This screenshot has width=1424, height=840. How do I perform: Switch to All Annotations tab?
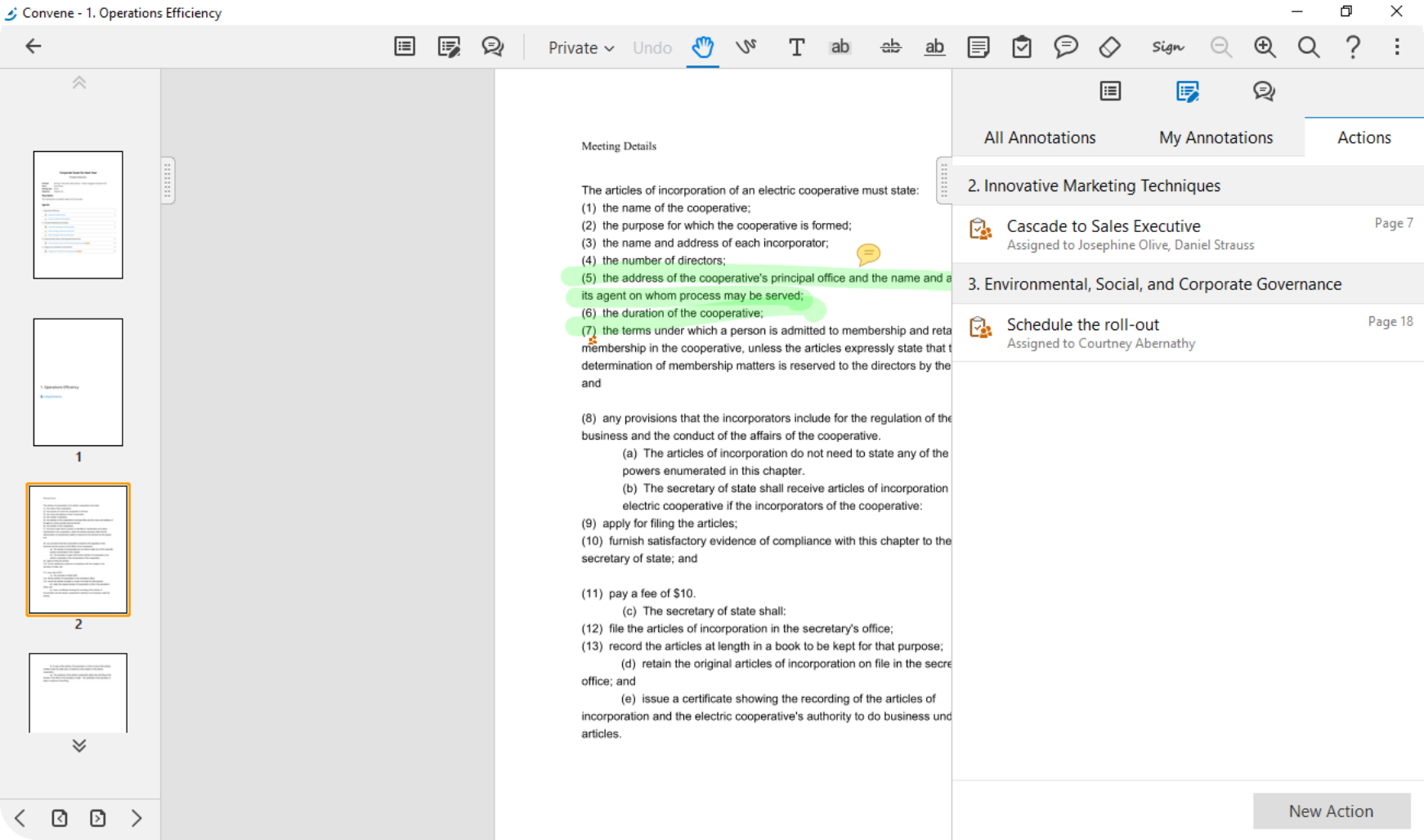tap(1039, 137)
